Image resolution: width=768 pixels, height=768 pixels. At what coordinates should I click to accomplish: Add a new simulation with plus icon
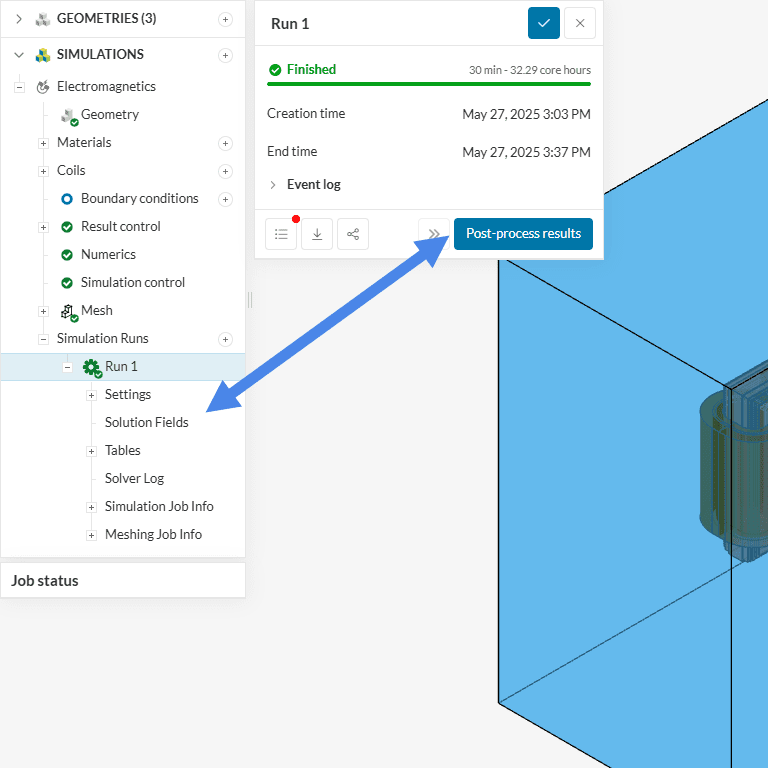[x=225, y=55]
